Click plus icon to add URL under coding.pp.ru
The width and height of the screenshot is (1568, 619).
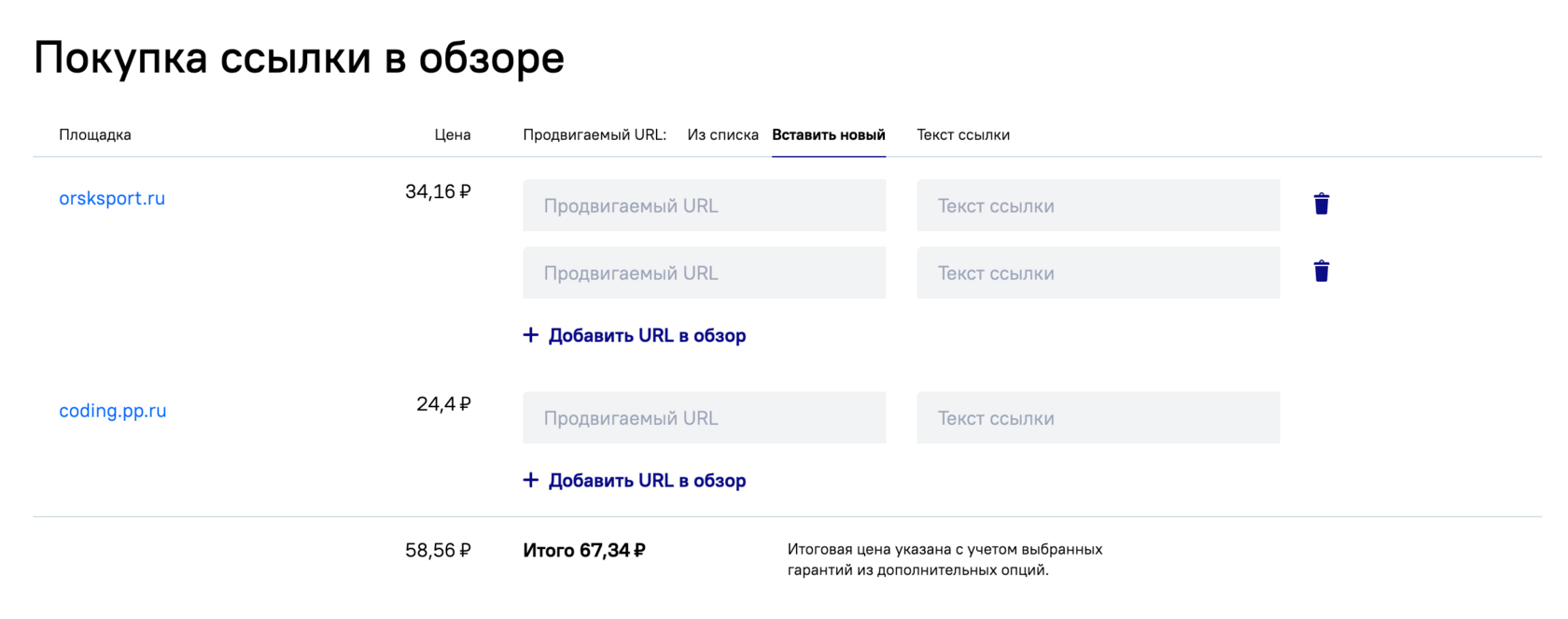coord(531,480)
